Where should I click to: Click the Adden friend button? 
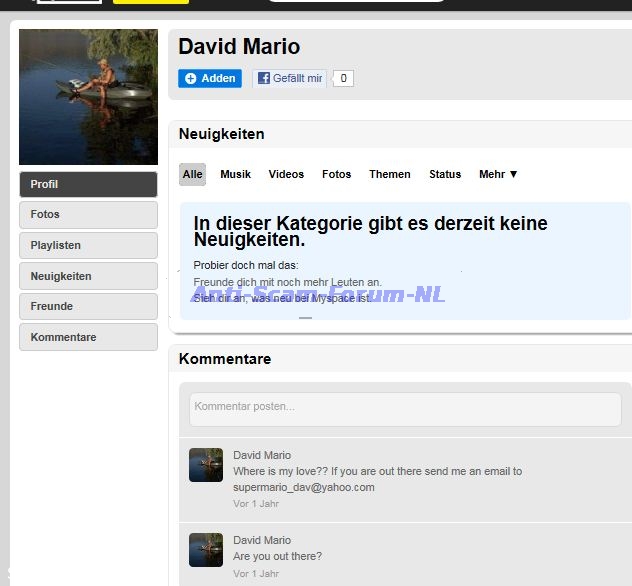point(210,78)
